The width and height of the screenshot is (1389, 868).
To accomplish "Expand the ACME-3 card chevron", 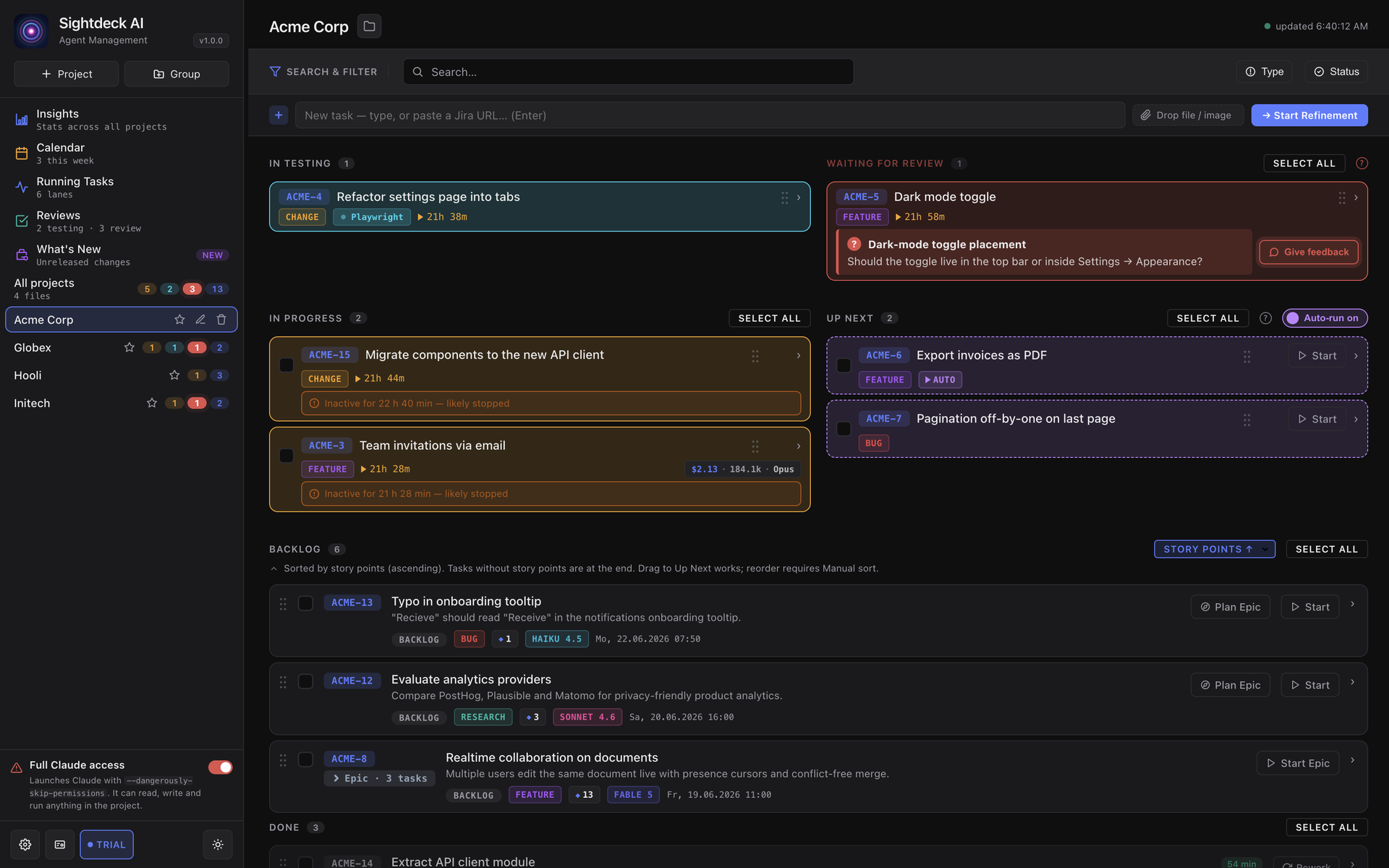I will 799,446.
